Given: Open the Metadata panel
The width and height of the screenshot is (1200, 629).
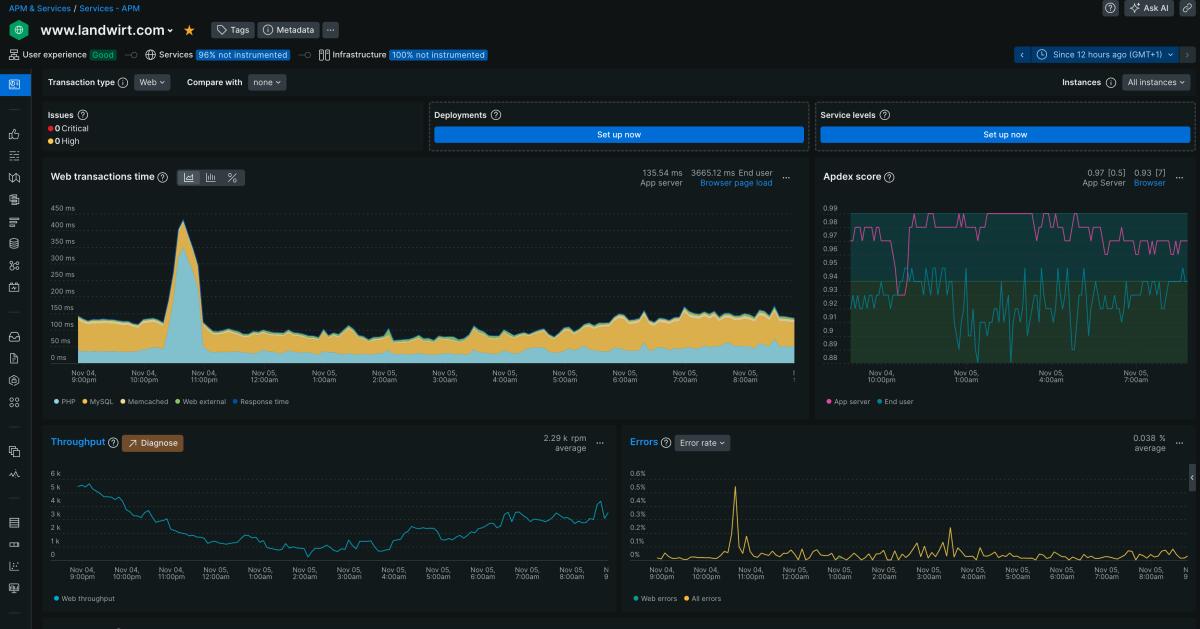Looking at the screenshot, I should point(288,30).
